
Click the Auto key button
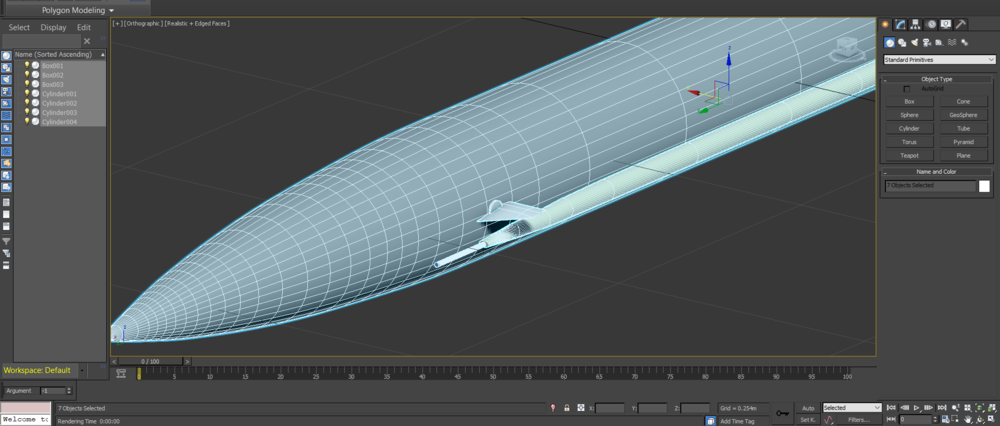(808, 408)
